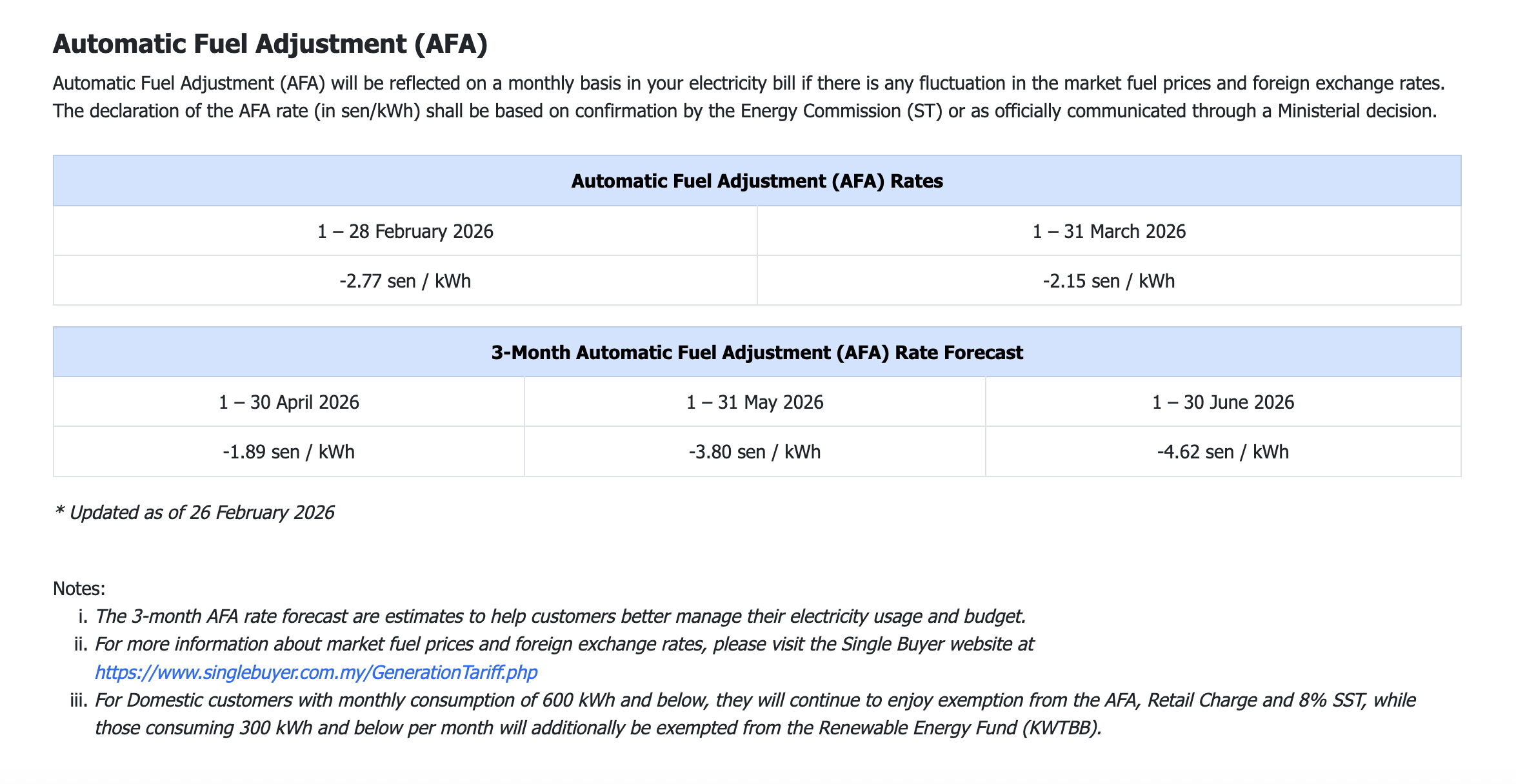This screenshot has height=784, width=1516.
Task: Click the 1 – 30 June 2026 cell
Action: (1223, 402)
